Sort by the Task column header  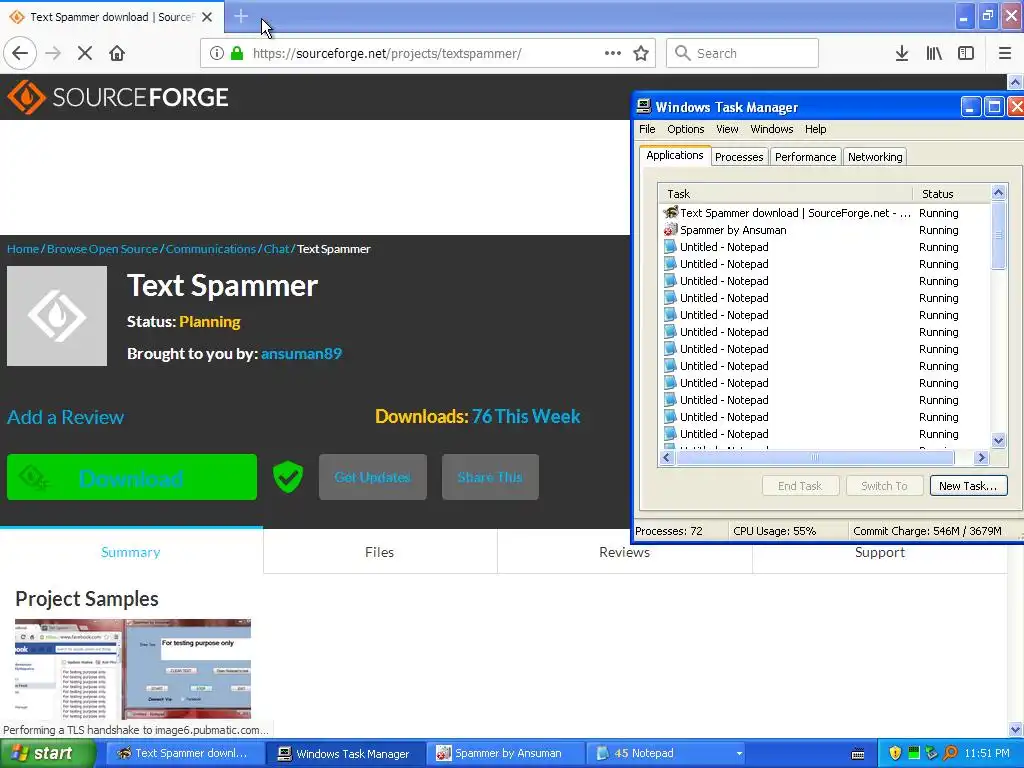point(785,194)
